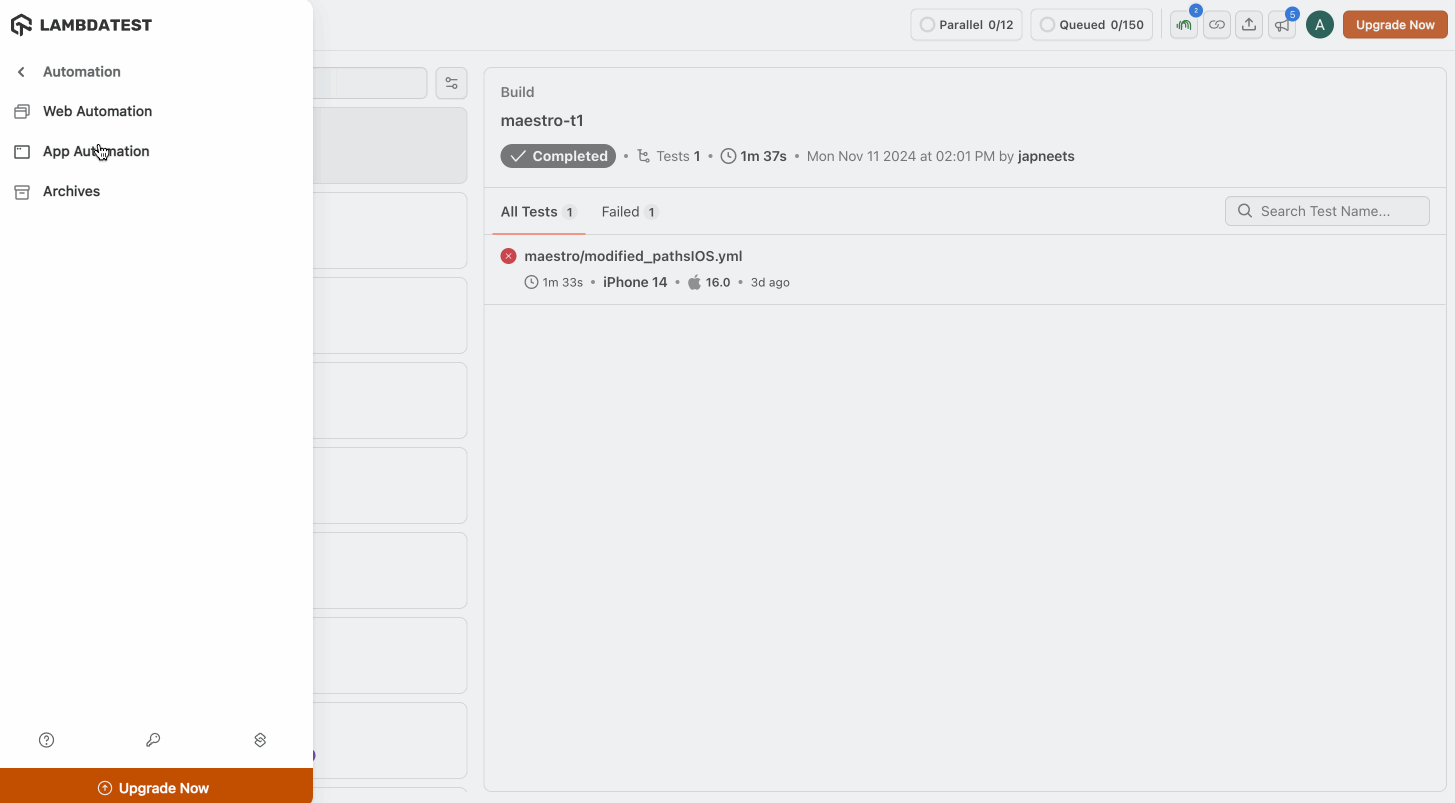Open announcements megaphone icon
This screenshot has width=1455, height=803.
pyautogui.click(x=1281, y=25)
